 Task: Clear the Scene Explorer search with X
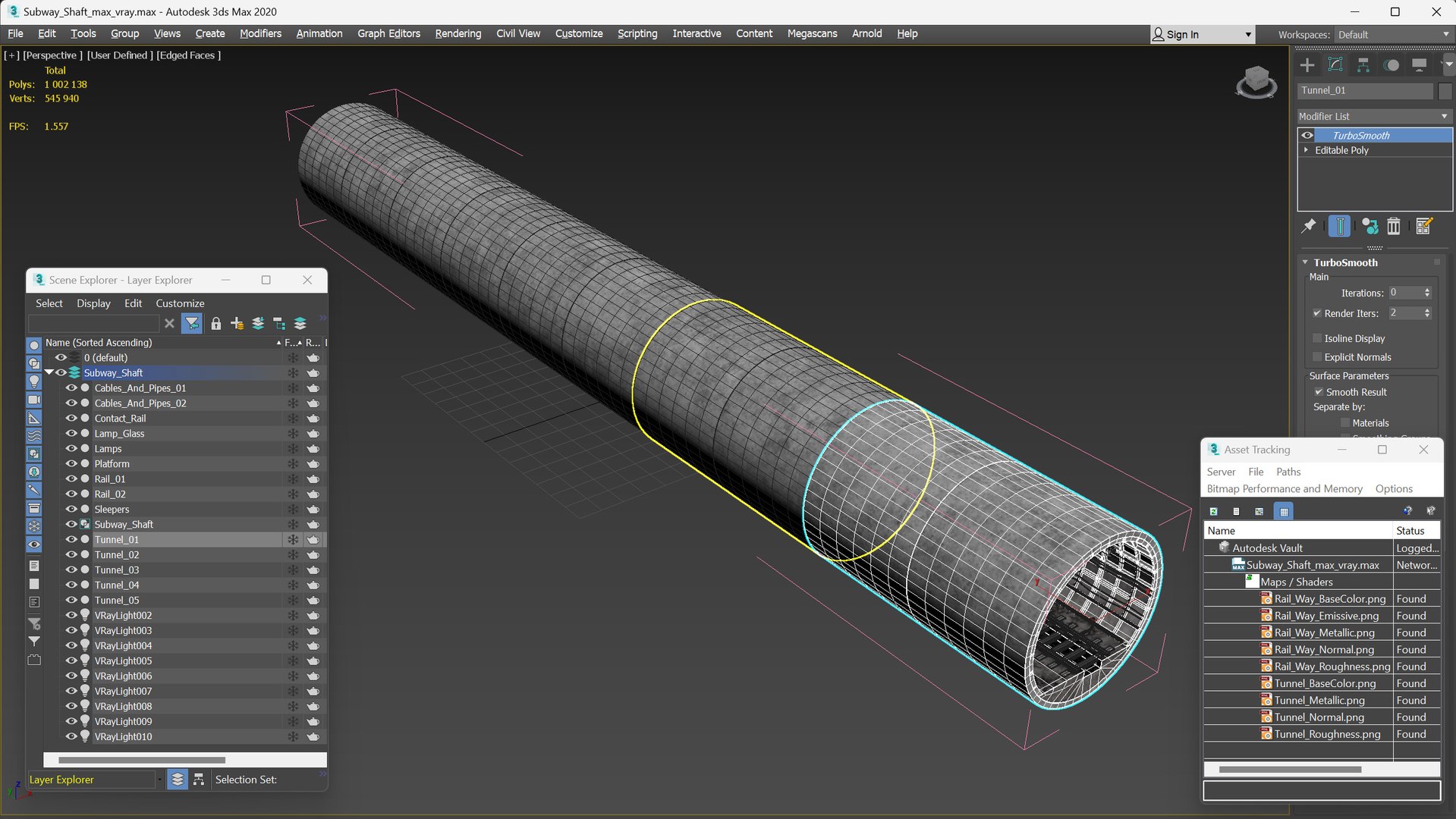tap(169, 324)
